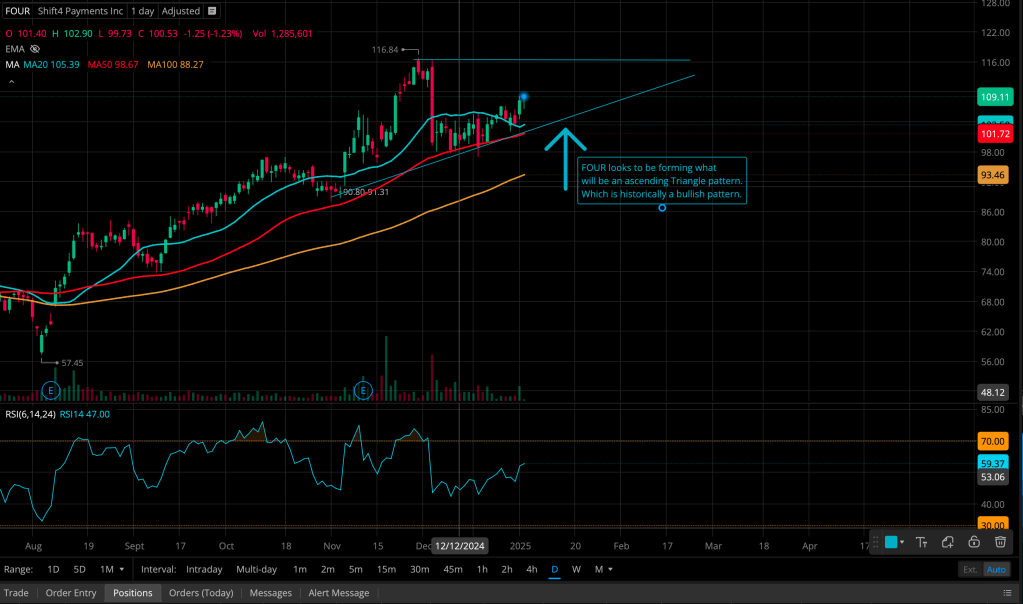
Task: Select the ascending triangle annotation text box
Action: (x=661, y=181)
